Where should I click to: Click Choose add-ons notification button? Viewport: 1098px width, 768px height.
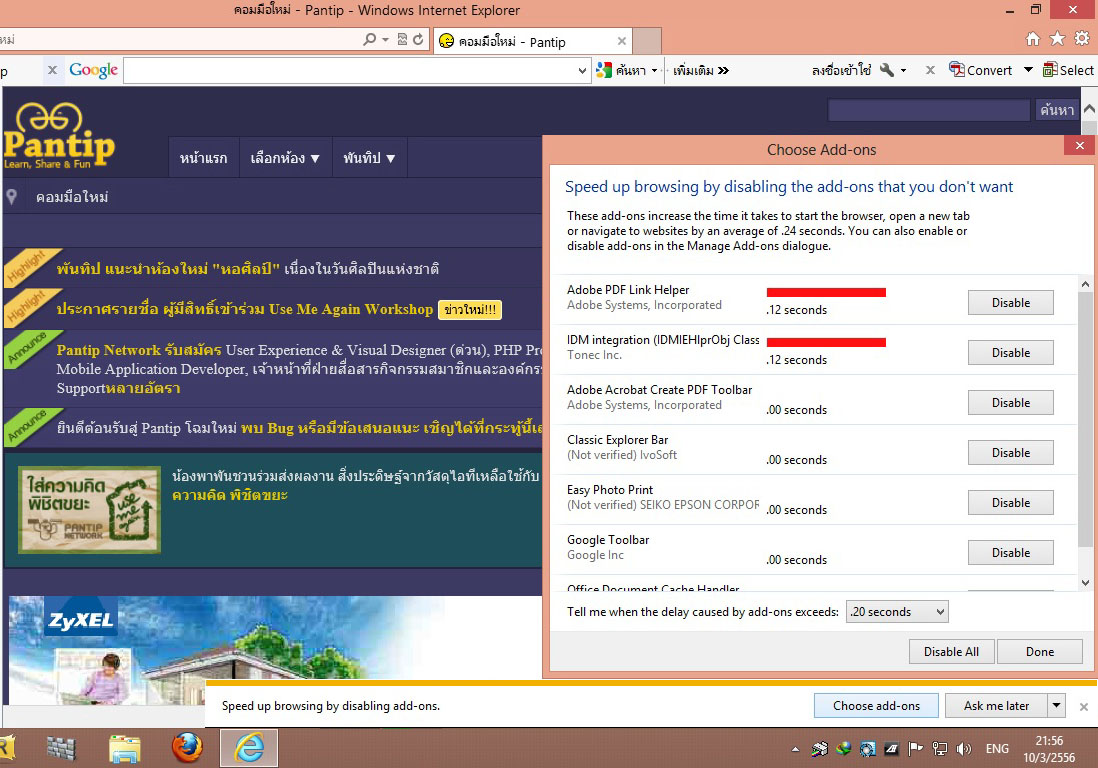(x=876, y=706)
